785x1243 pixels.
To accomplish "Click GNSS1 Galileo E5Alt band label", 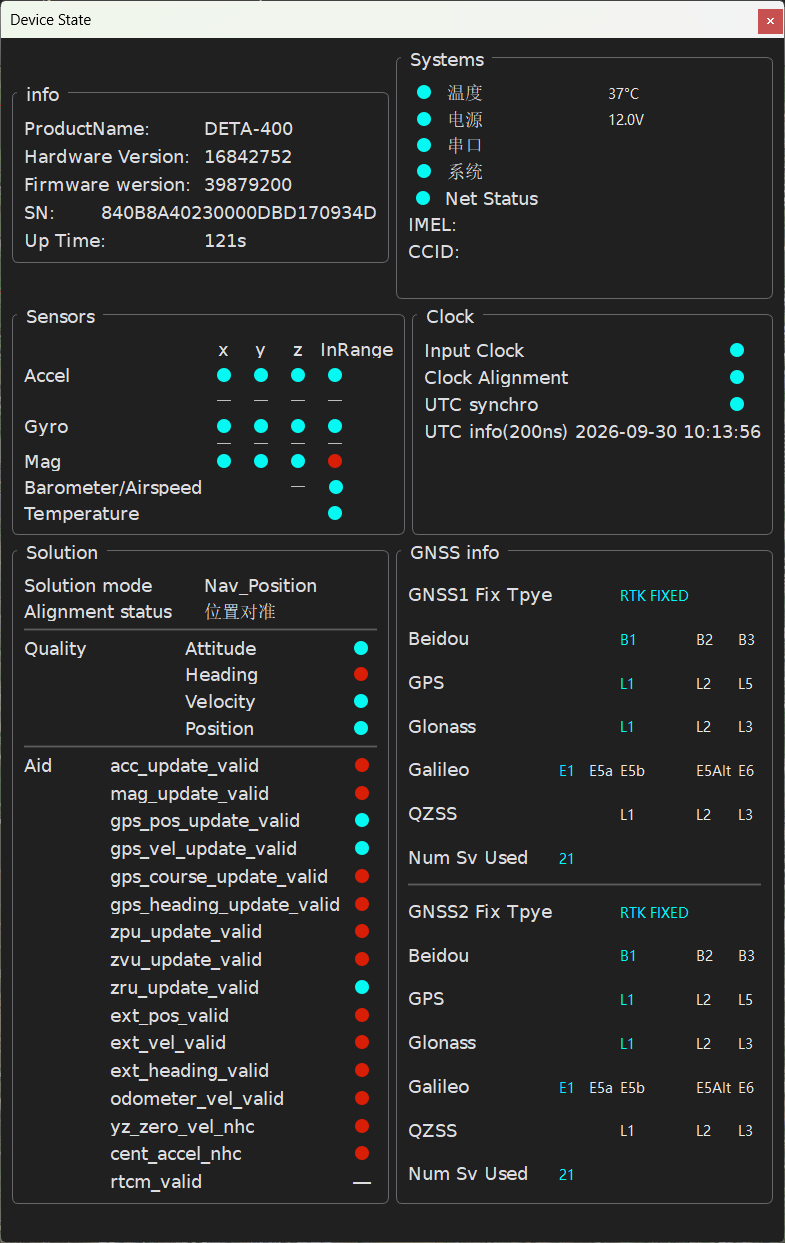I will pyautogui.click(x=714, y=771).
